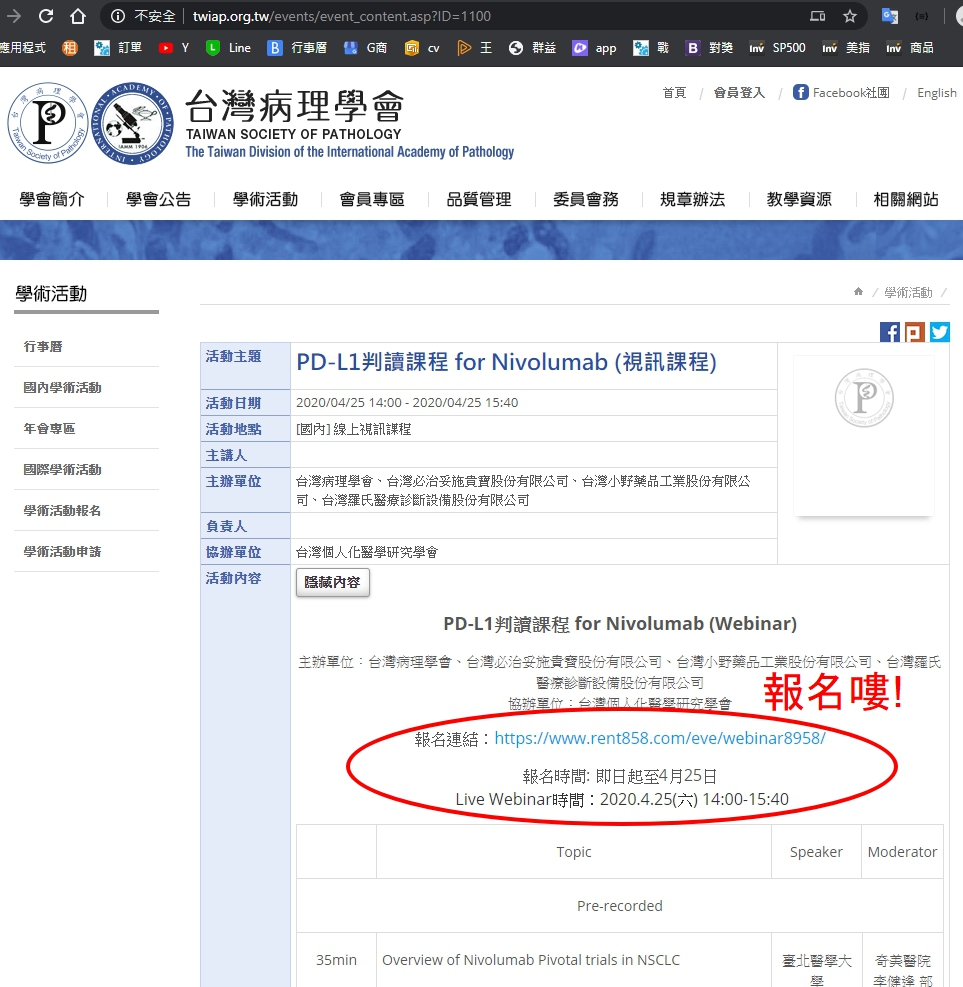963x987 pixels.
Task: Open site info next to 不安全 label
Action: click(x=118, y=16)
